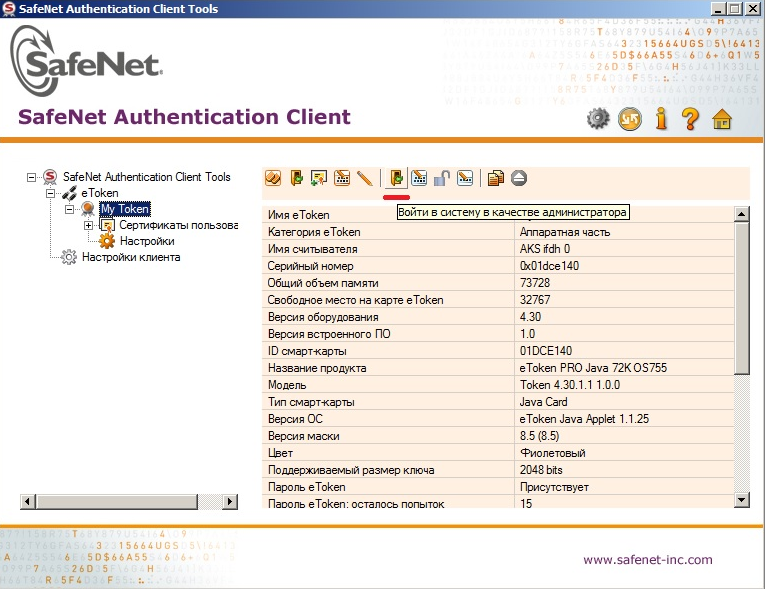Click the Import Certificate toolbar icon
Image resolution: width=765 pixels, height=589 pixels.
(x=319, y=178)
